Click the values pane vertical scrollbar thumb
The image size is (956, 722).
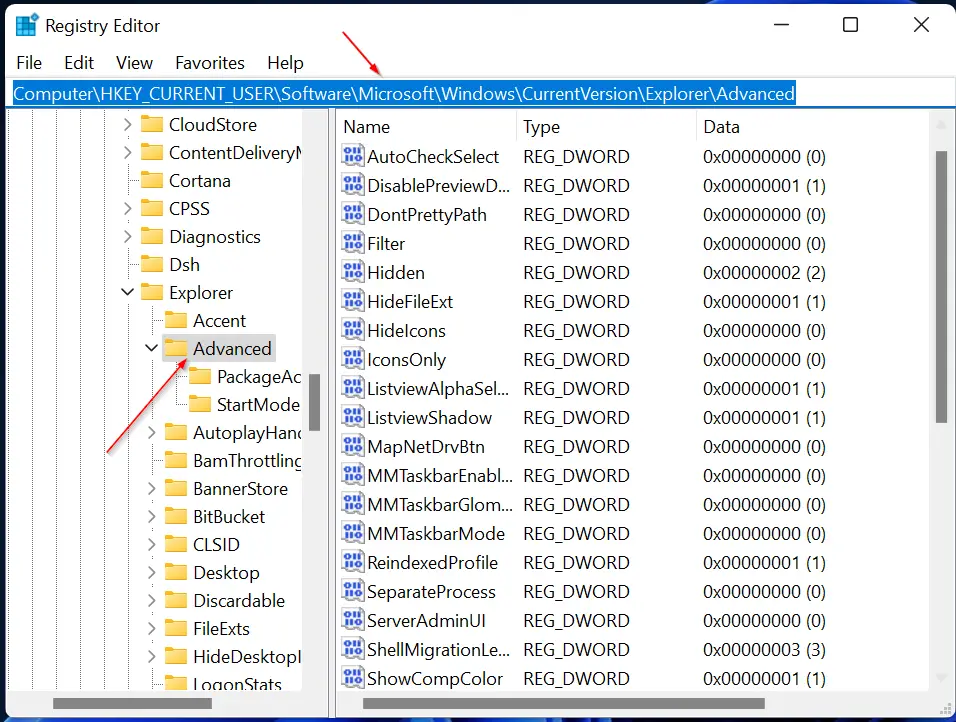pyautogui.click(x=941, y=287)
